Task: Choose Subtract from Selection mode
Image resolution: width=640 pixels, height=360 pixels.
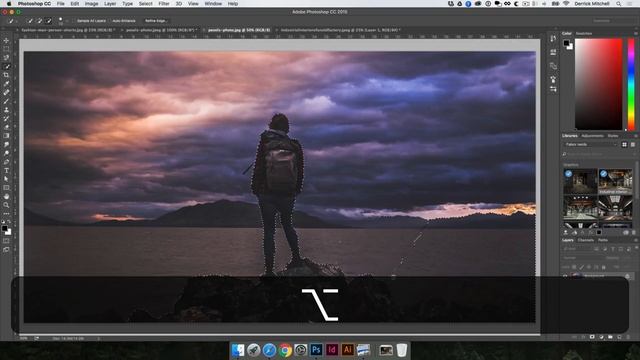Action: [49, 20]
